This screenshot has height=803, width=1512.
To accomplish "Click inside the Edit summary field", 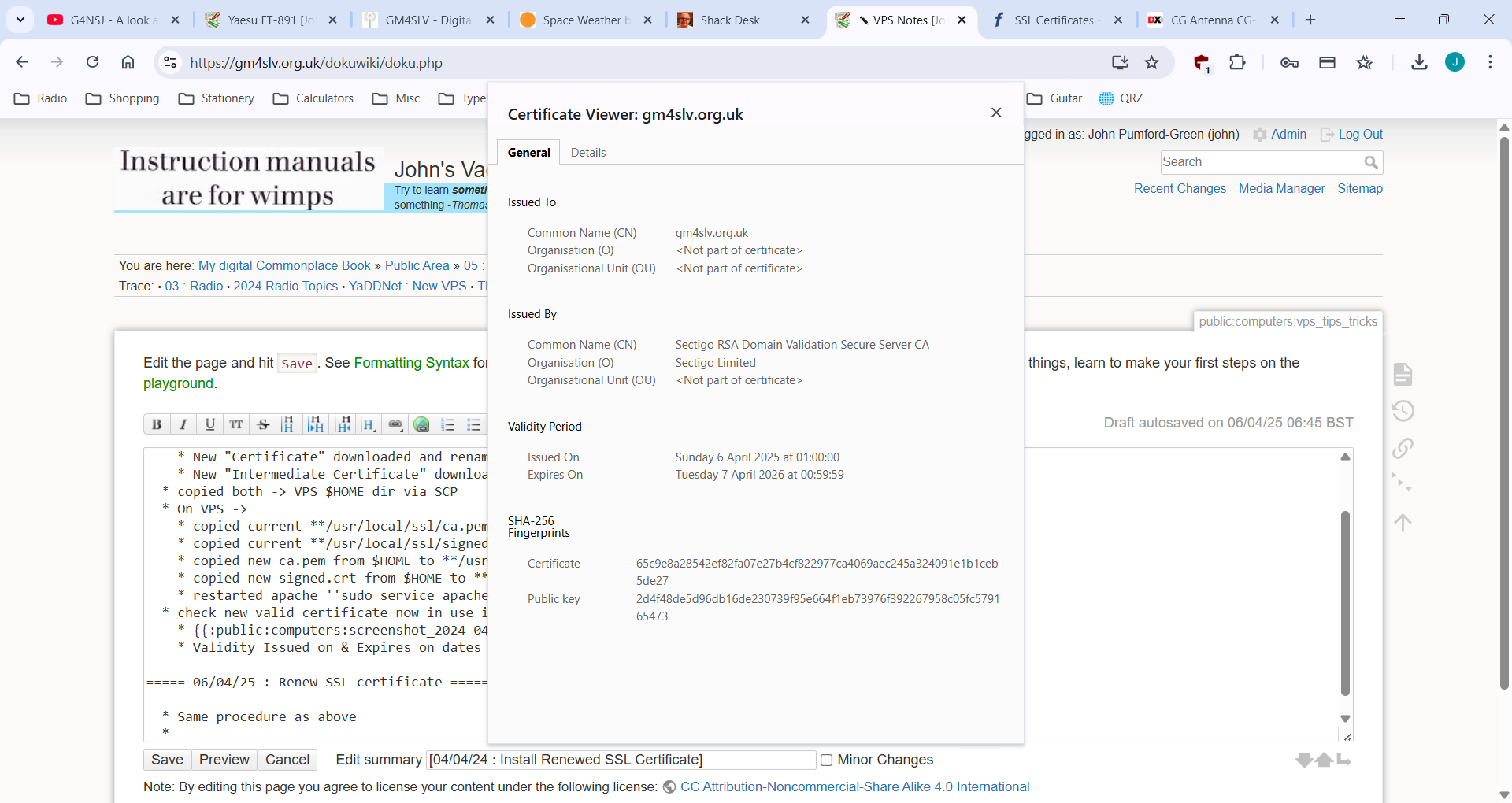I will (x=621, y=760).
